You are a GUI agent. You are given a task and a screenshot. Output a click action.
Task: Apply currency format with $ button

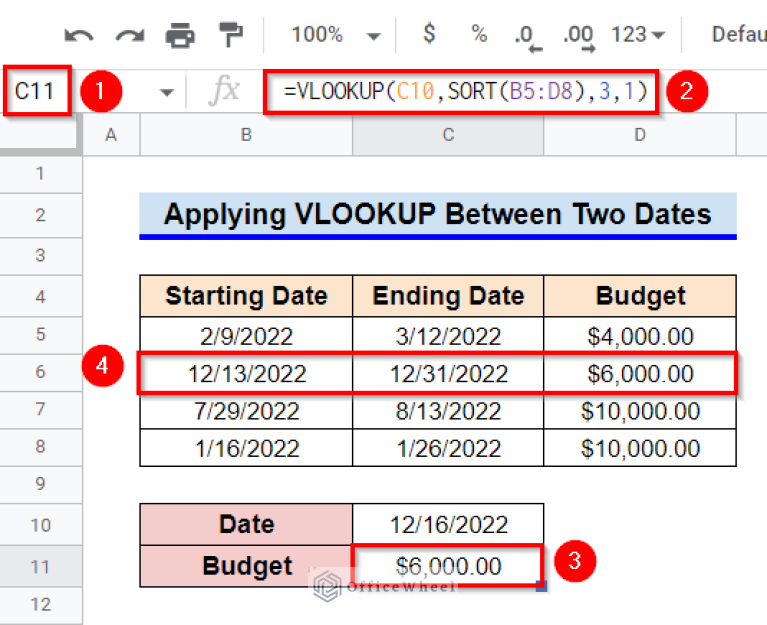pos(429,34)
